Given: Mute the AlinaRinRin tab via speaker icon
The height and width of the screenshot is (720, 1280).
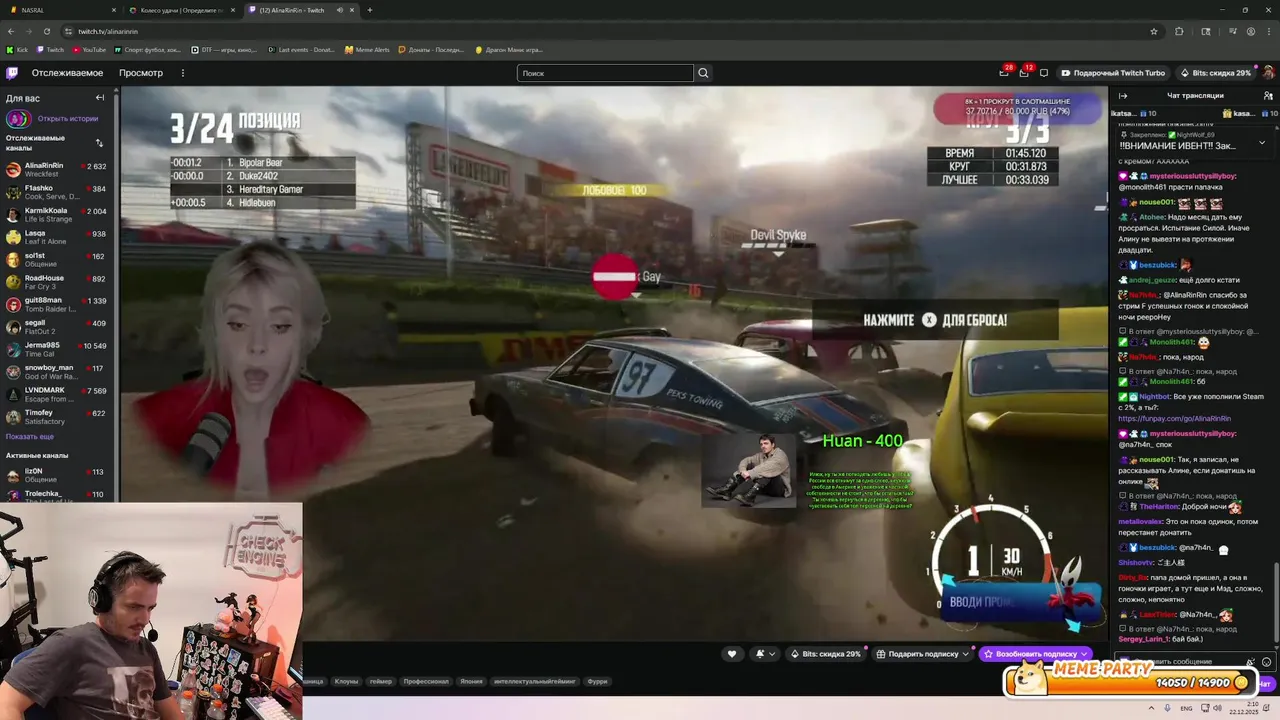Looking at the screenshot, I should pyautogui.click(x=340, y=10).
